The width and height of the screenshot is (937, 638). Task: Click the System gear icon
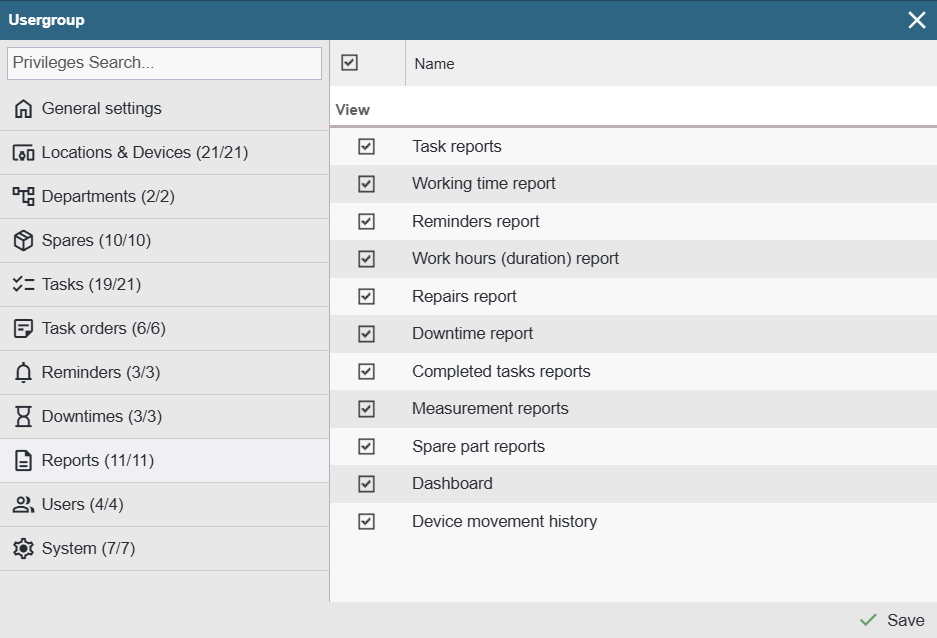(x=23, y=549)
